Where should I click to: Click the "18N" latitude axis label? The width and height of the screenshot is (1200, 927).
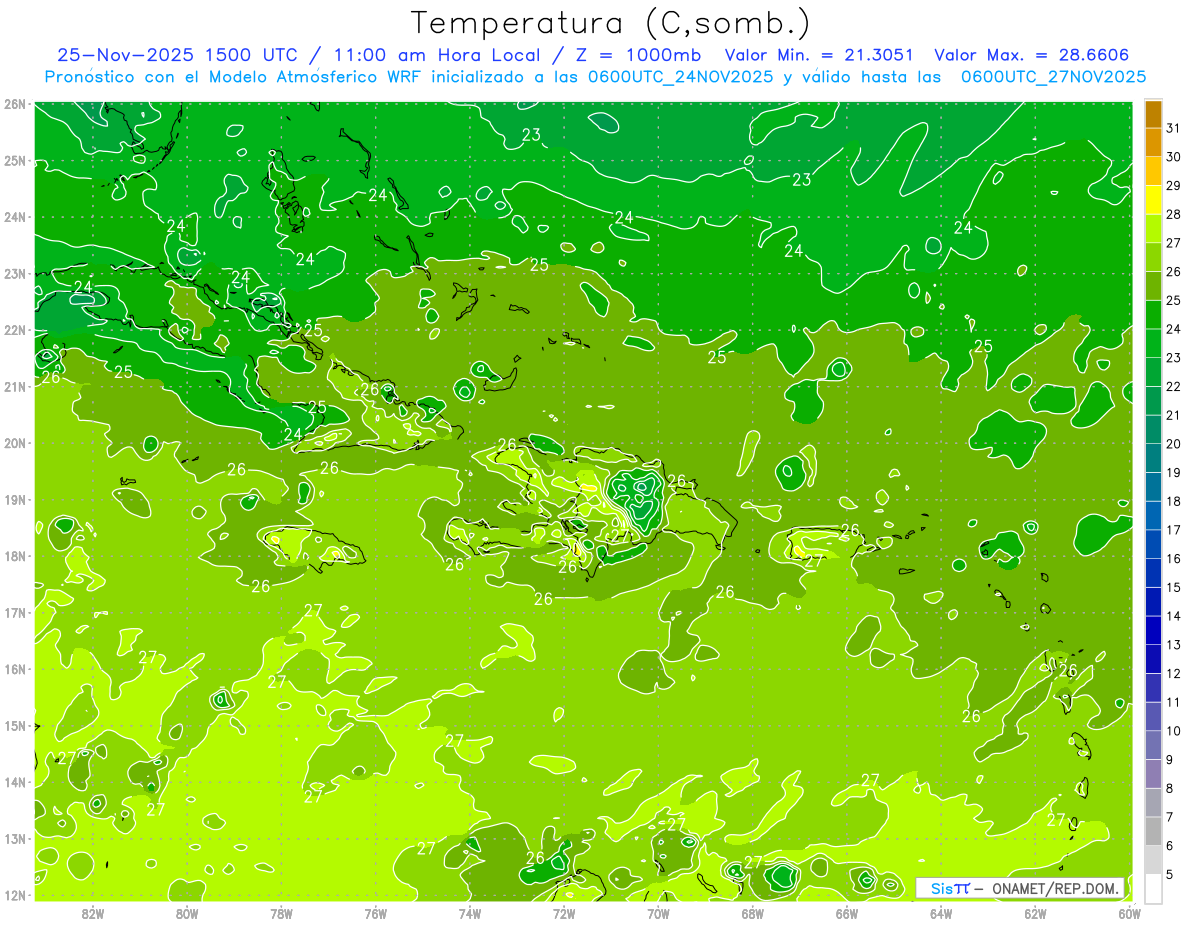click(14, 556)
